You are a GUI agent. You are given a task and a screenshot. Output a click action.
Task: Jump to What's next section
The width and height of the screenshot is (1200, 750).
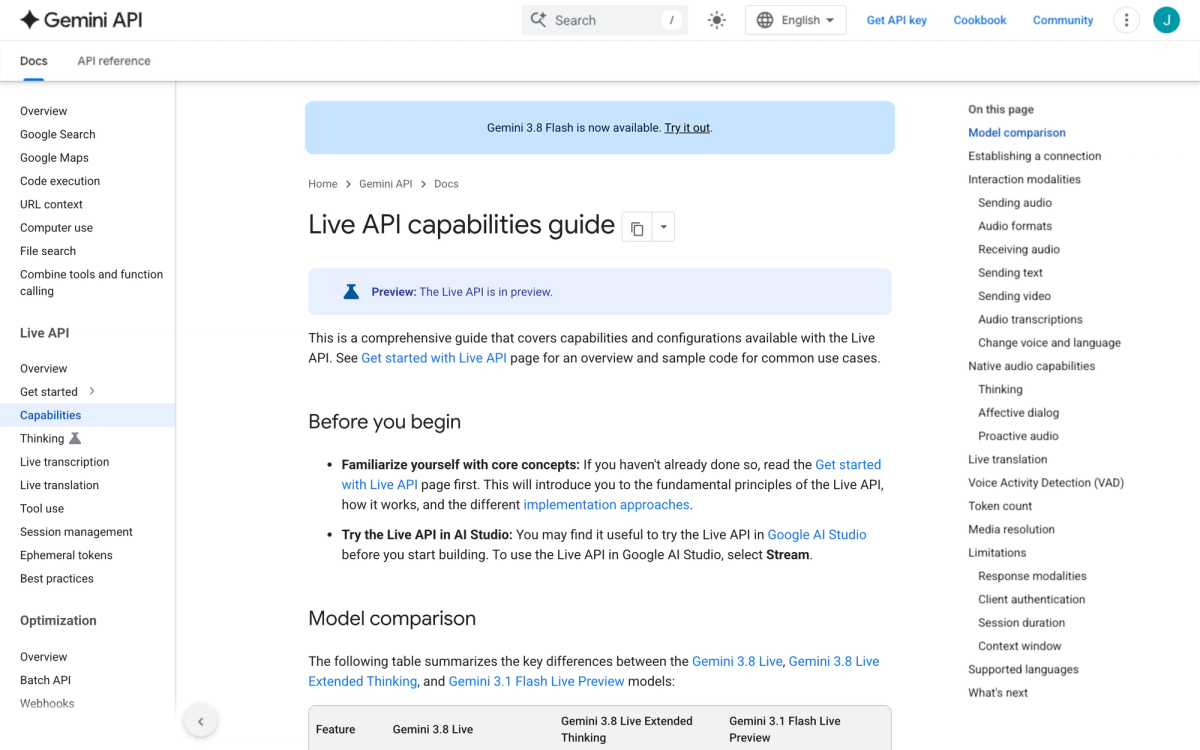998,693
